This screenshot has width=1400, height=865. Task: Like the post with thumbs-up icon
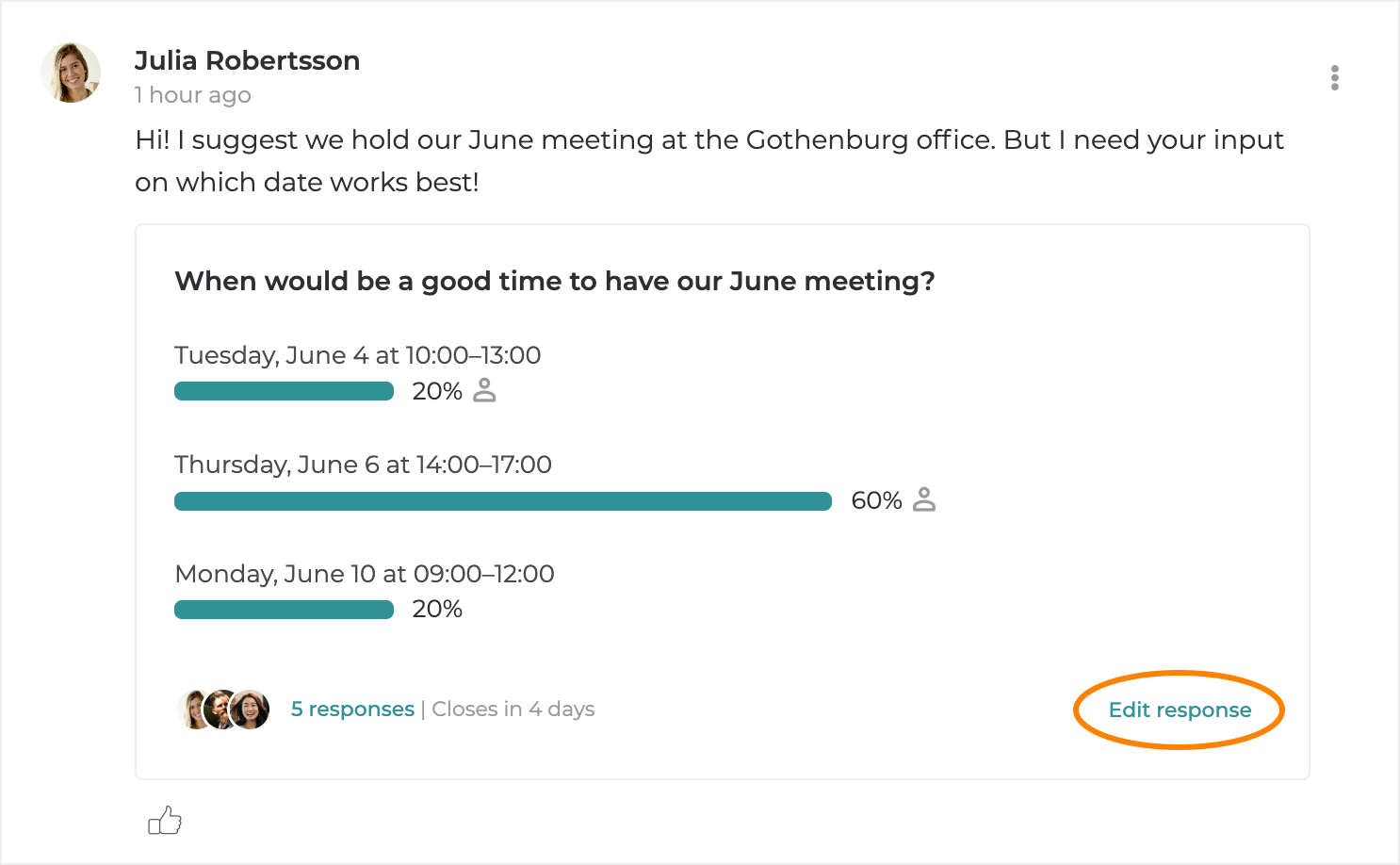point(165,821)
